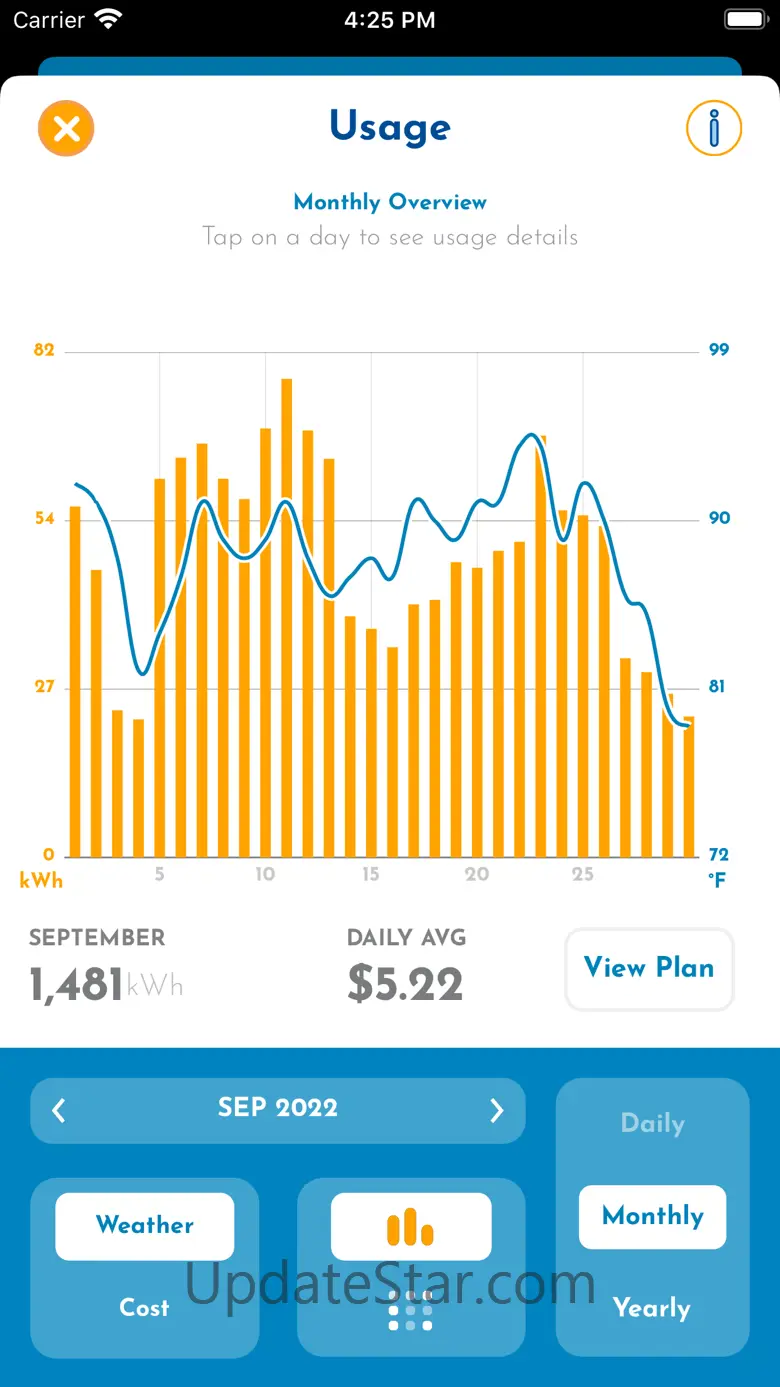Open the usage info icon

pyautogui.click(x=713, y=128)
